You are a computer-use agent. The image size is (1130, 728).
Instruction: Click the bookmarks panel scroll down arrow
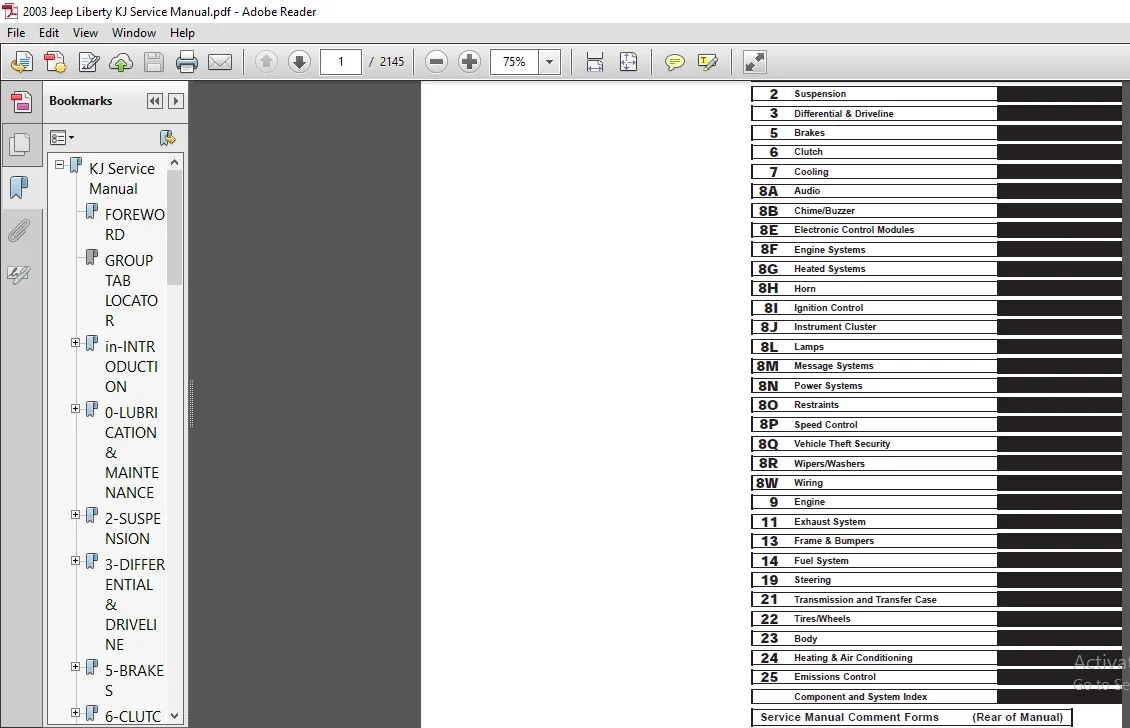pos(174,716)
